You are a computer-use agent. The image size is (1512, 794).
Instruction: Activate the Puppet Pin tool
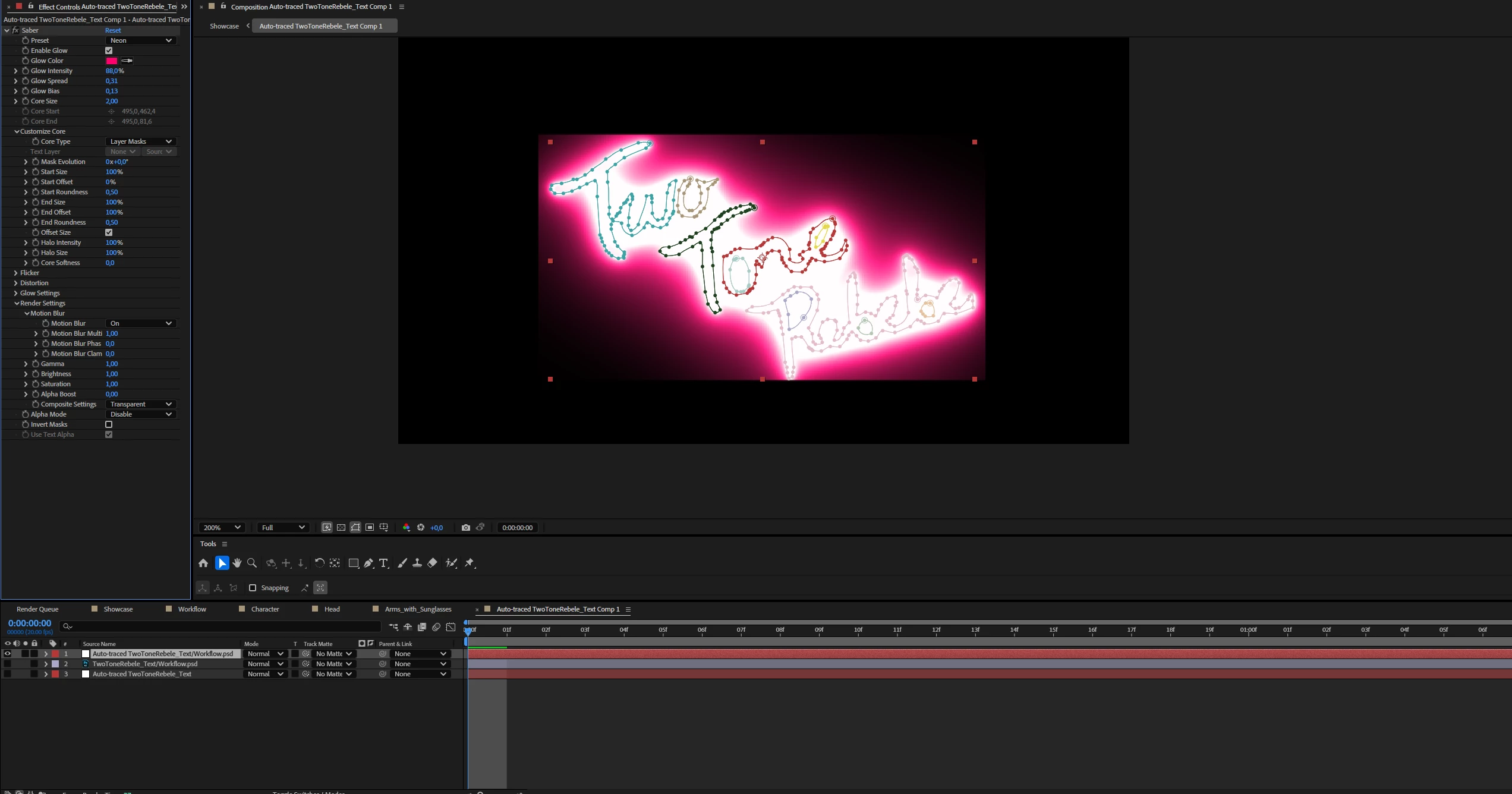point(470,563)
